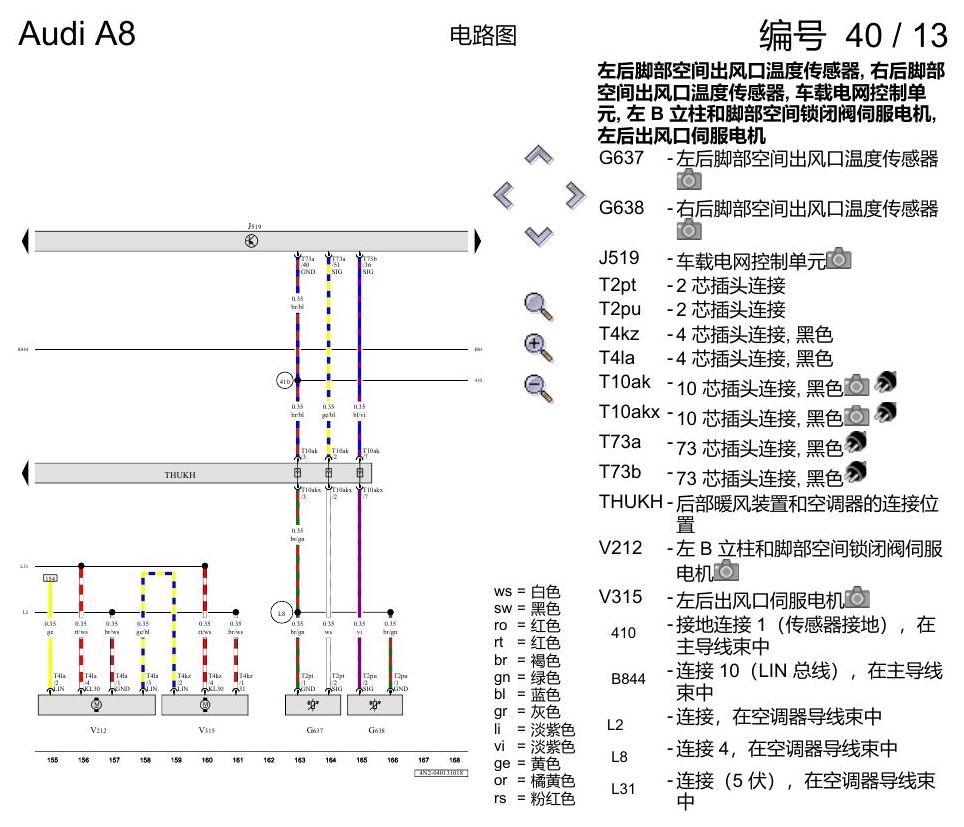Click the 410 legend entry code

623,633
